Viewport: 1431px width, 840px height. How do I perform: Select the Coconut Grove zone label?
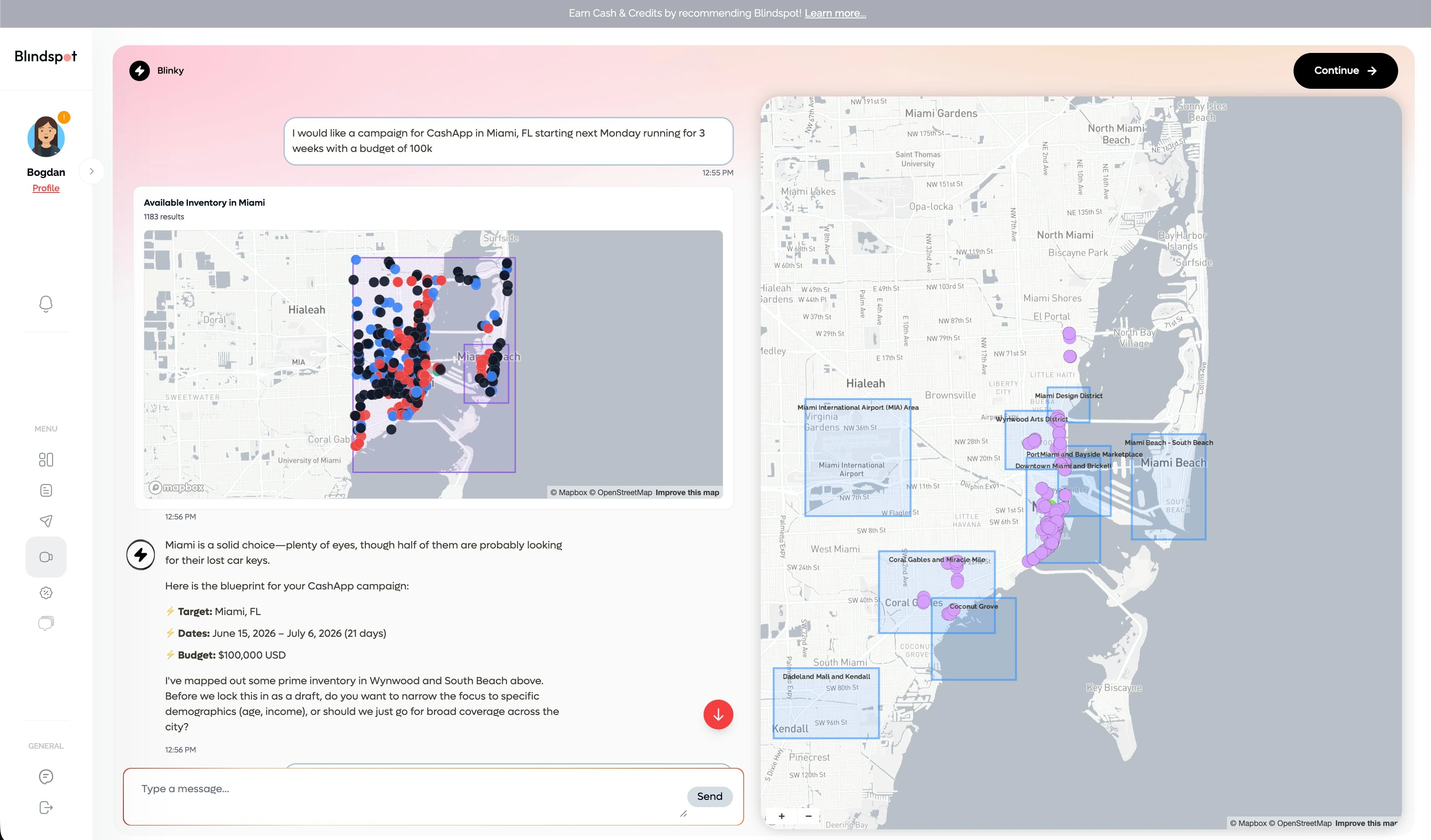coord(973,606)
